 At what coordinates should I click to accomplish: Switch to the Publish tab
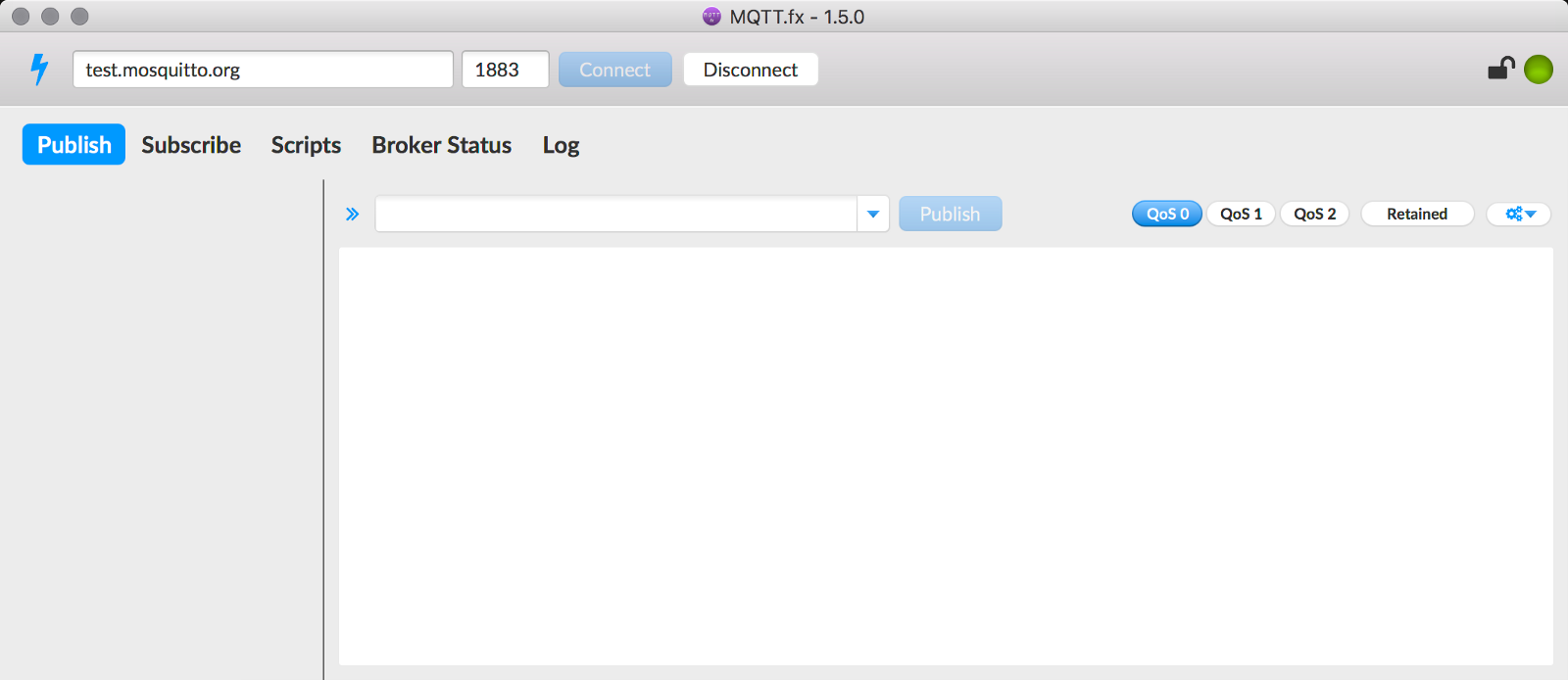pyautogui.click(x=73, y=144)
